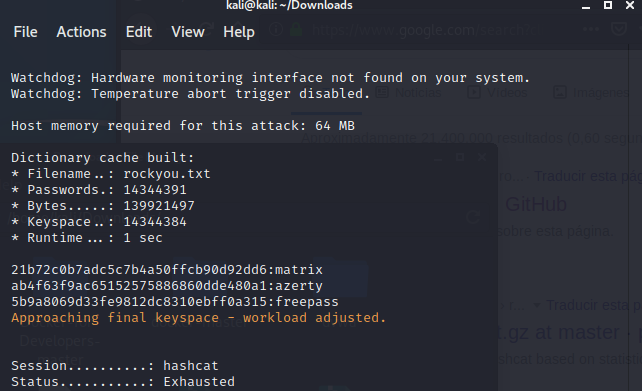Open the File menu
Viewport: 642px width, 391px height.
click(x=25, y=32)
